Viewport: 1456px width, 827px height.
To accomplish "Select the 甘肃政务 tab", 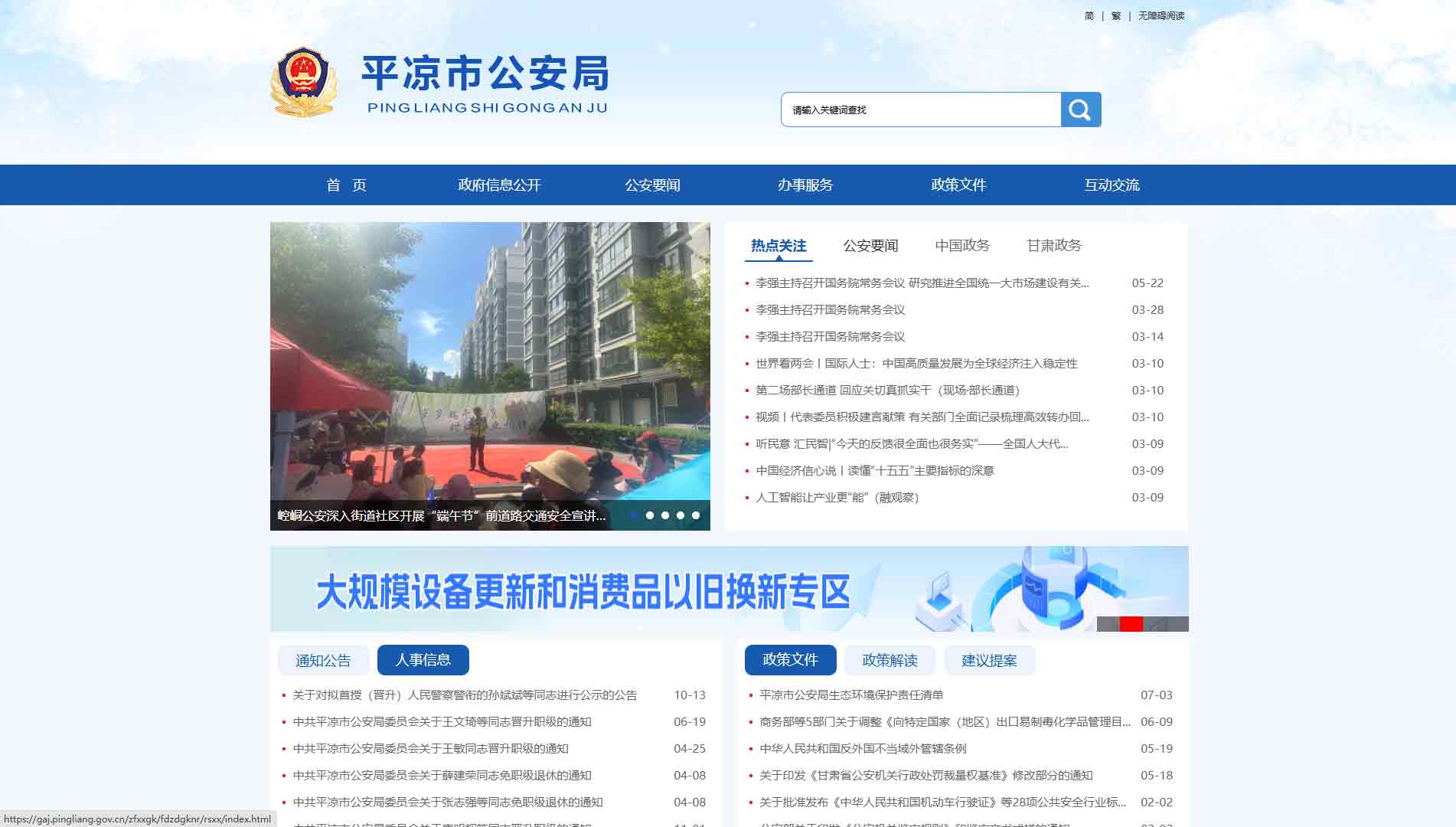I will [x=1054, y=246].
